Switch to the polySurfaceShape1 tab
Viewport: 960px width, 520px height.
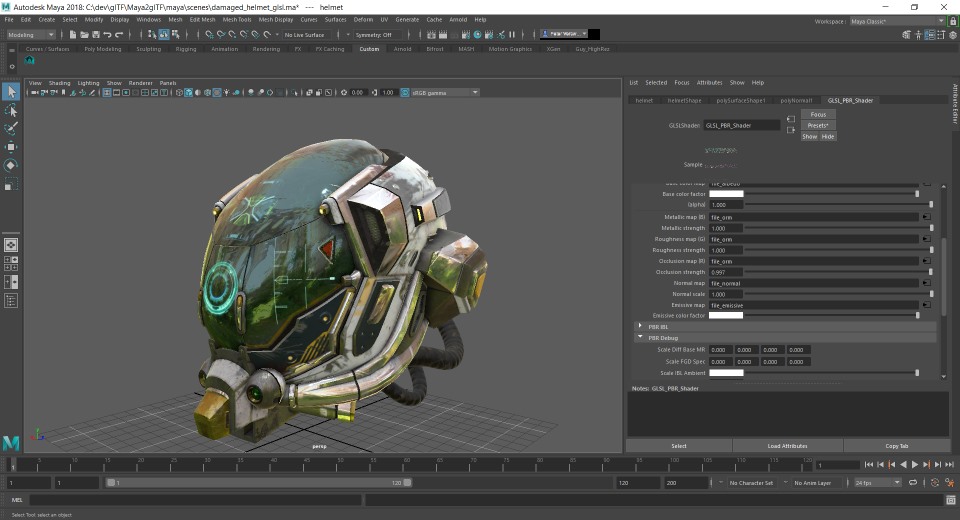[x=740, y=100]
